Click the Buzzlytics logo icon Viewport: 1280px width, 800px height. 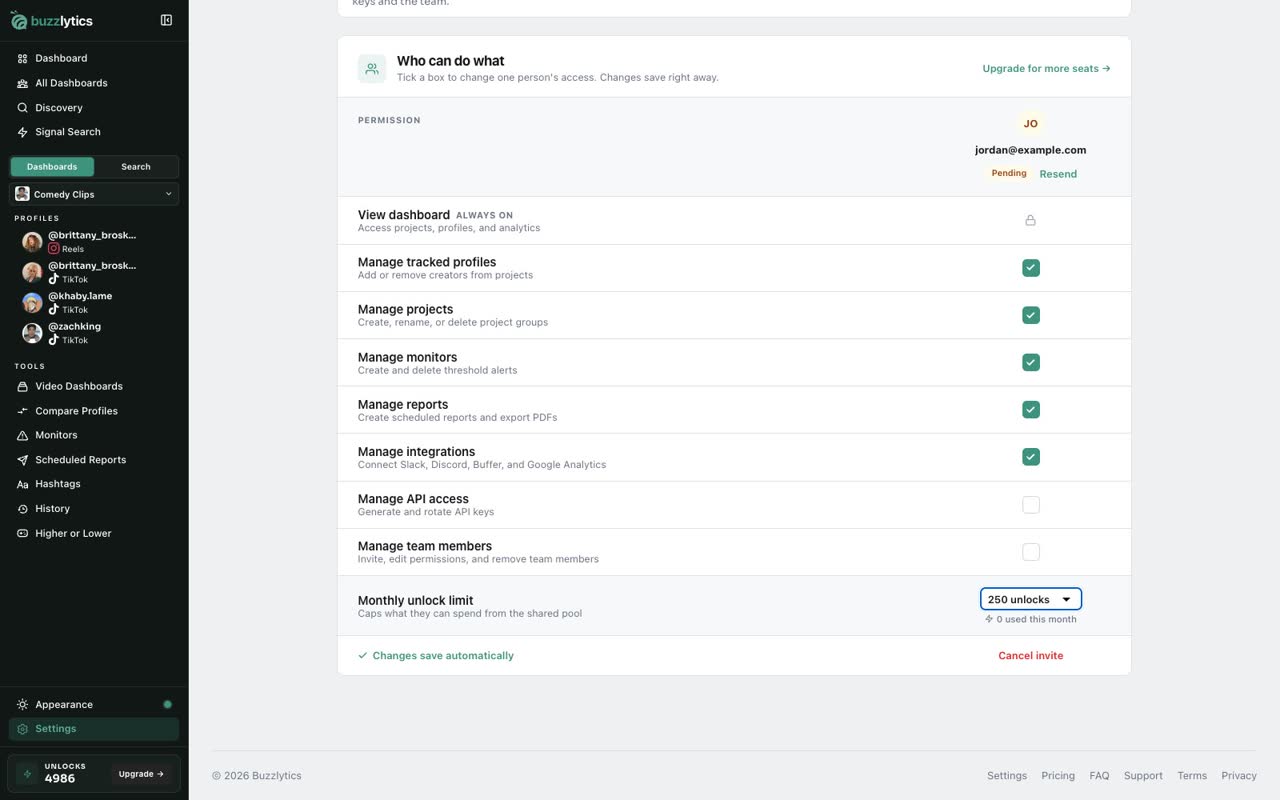19,20
